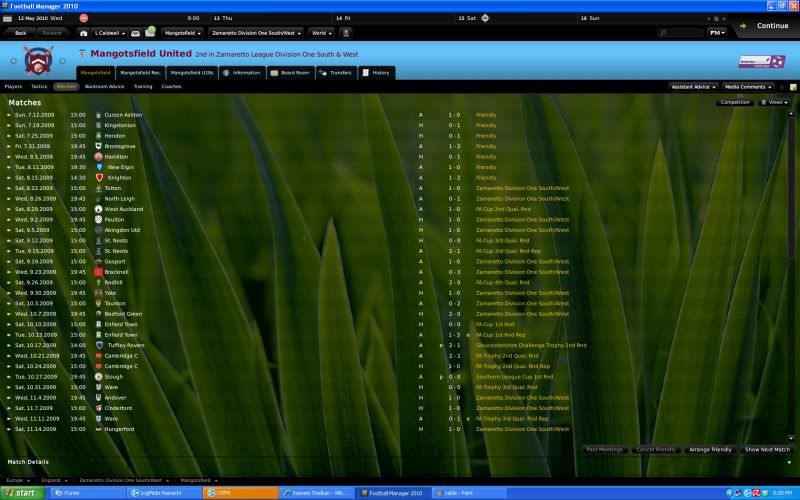Click the green news inbox icon
Screen dimensions: 800x500
click(x=149, y=32)
